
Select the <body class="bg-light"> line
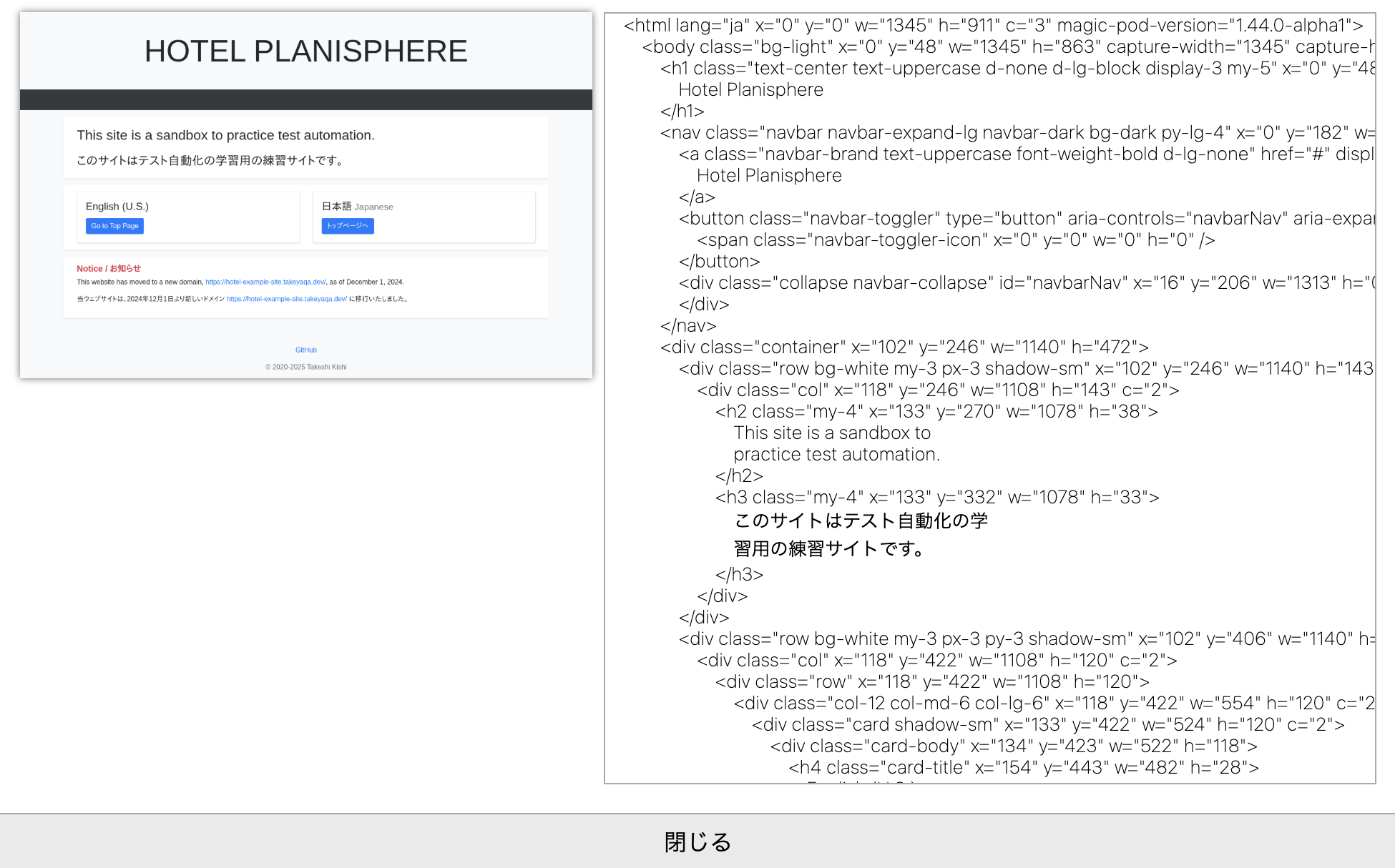click(x=1008, y=47)
